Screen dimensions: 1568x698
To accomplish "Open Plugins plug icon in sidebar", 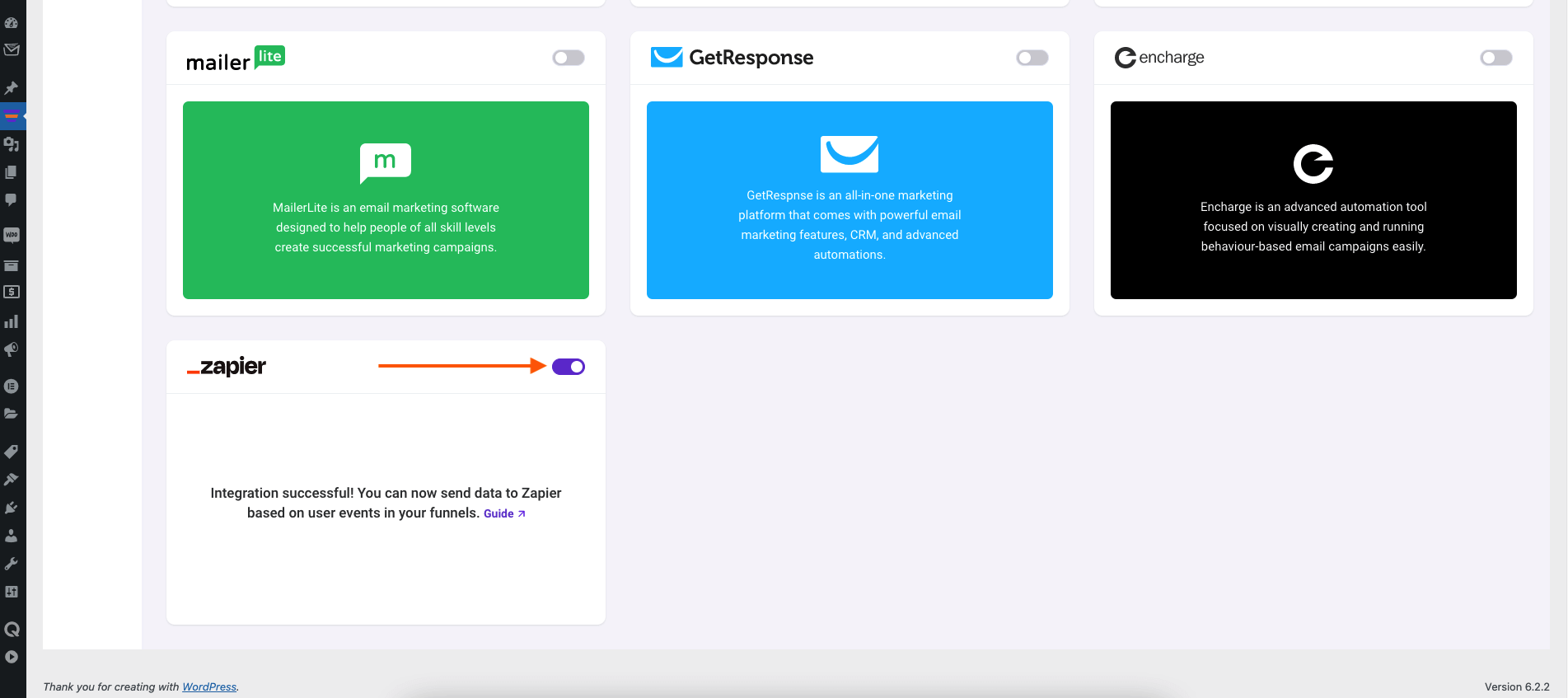I will [12, 508].
